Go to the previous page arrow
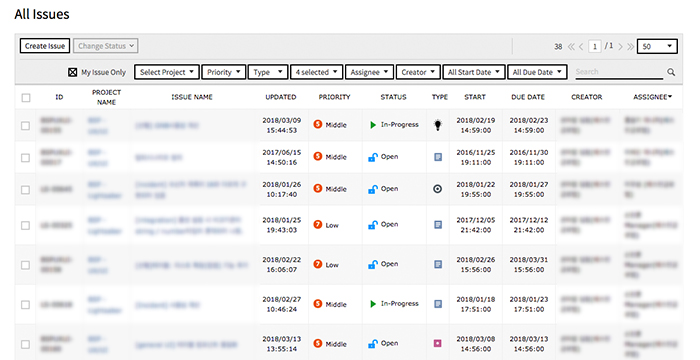This screenshot has height=360, width=700. pos(581,46)
